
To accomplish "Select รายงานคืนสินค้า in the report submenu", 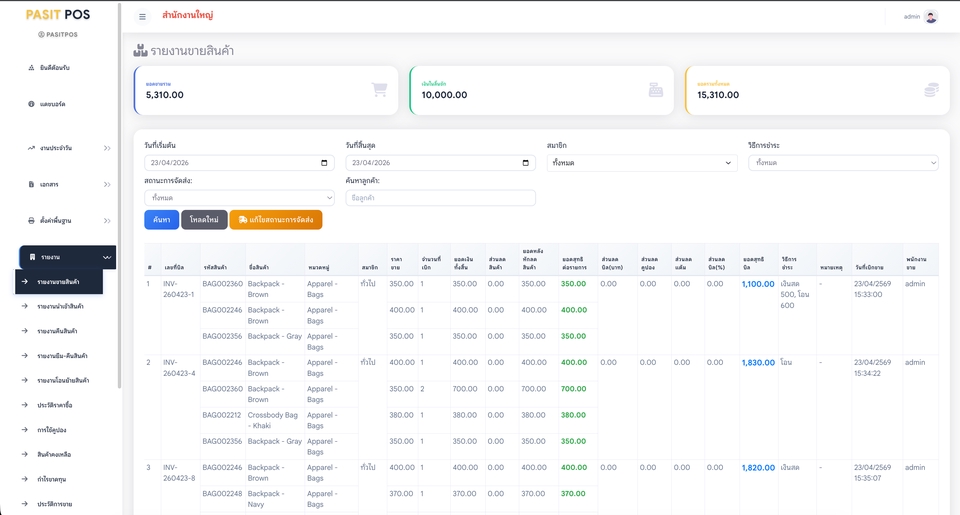I will [x=57, y=331].
